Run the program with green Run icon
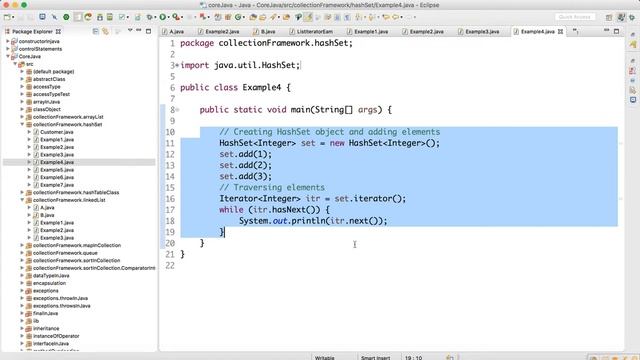The width and height of the screenshot is (640, 360). coord(163,17)
